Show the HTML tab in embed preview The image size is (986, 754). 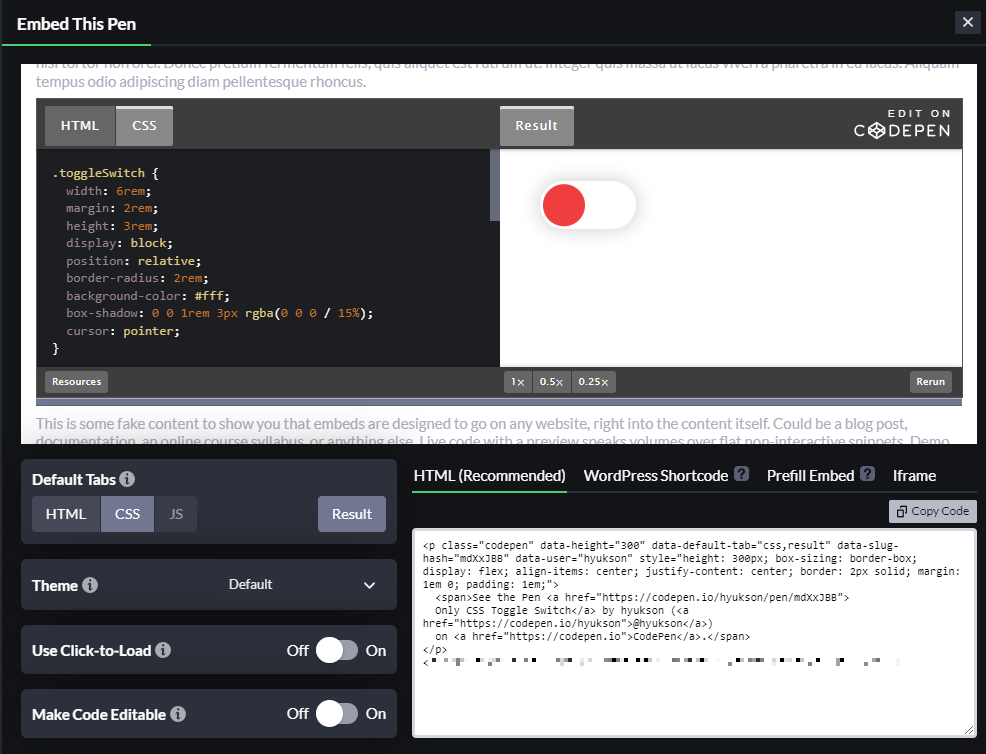pos(80,126)
